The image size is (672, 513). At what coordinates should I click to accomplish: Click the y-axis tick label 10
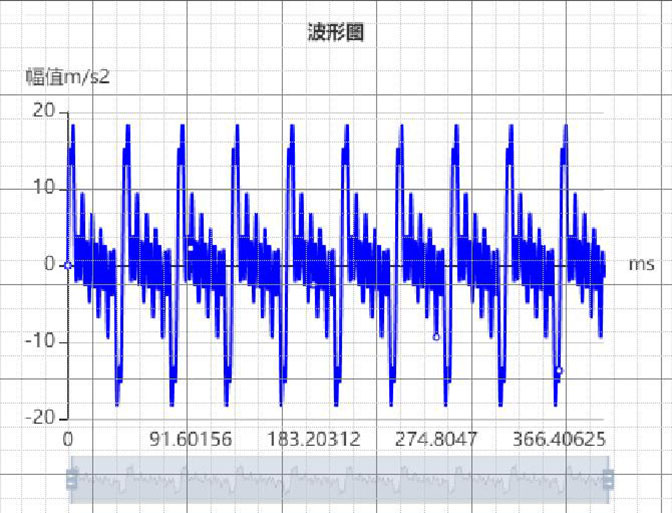[43, 188]
